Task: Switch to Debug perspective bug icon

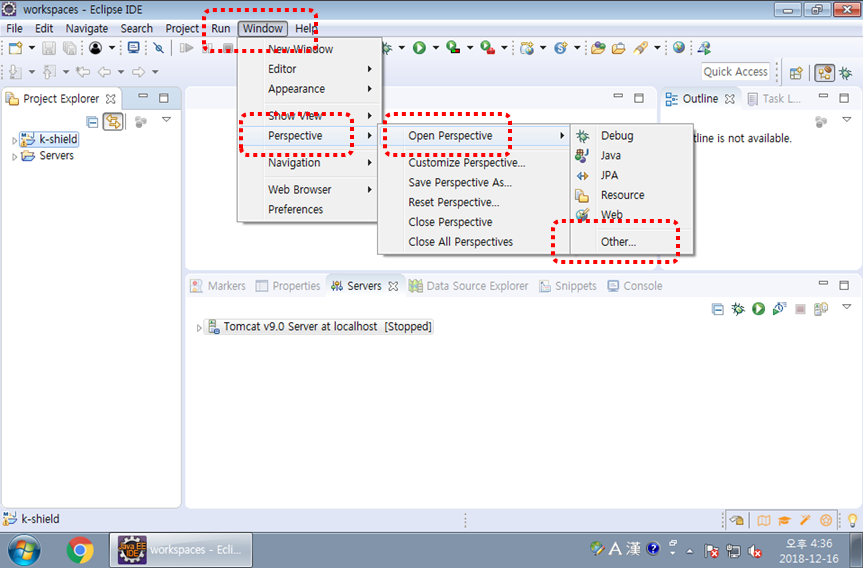Action: pyautogui.click(x=845, y=73)
